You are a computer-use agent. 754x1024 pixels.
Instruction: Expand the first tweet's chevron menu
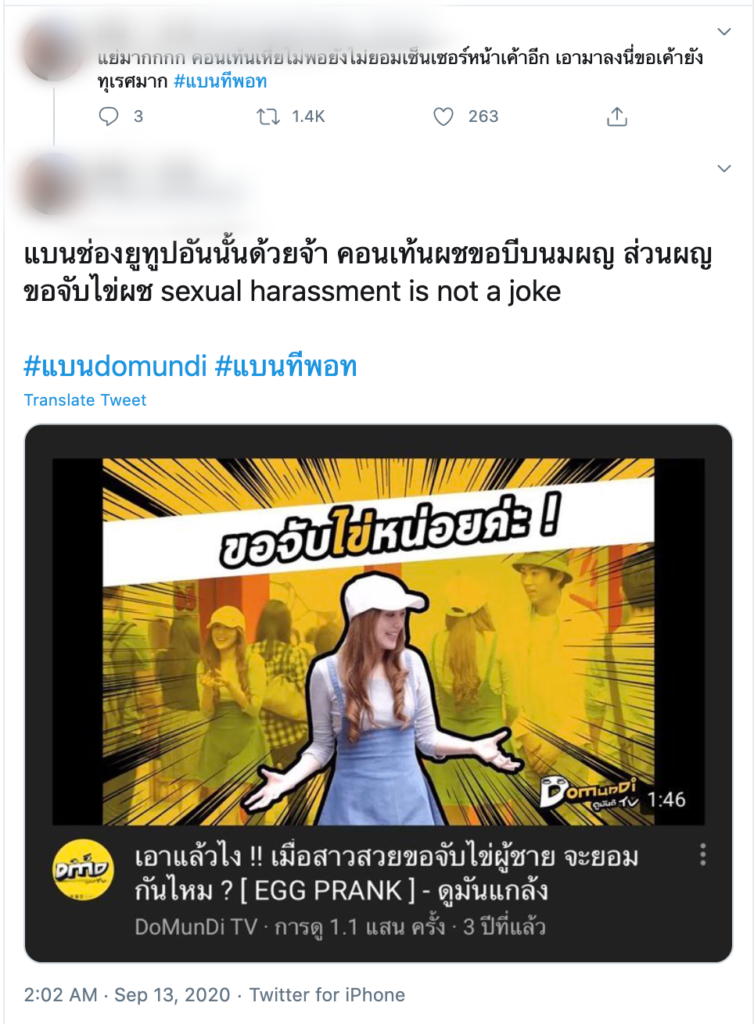click(724, 31)
